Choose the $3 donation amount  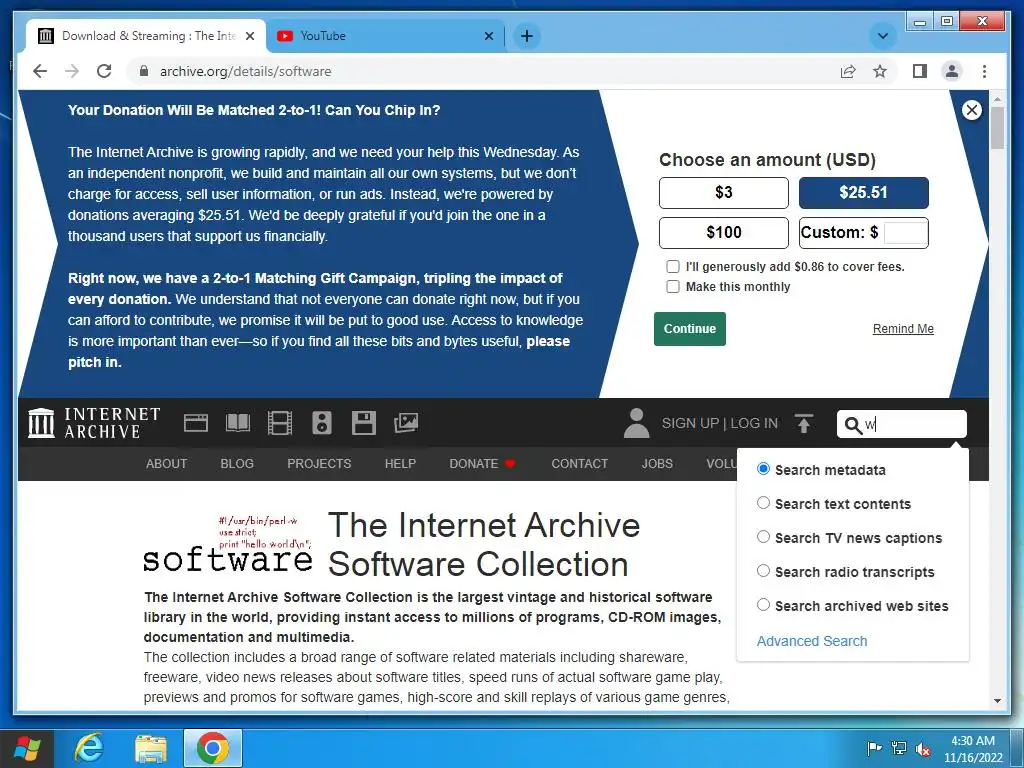pos(724,193)
